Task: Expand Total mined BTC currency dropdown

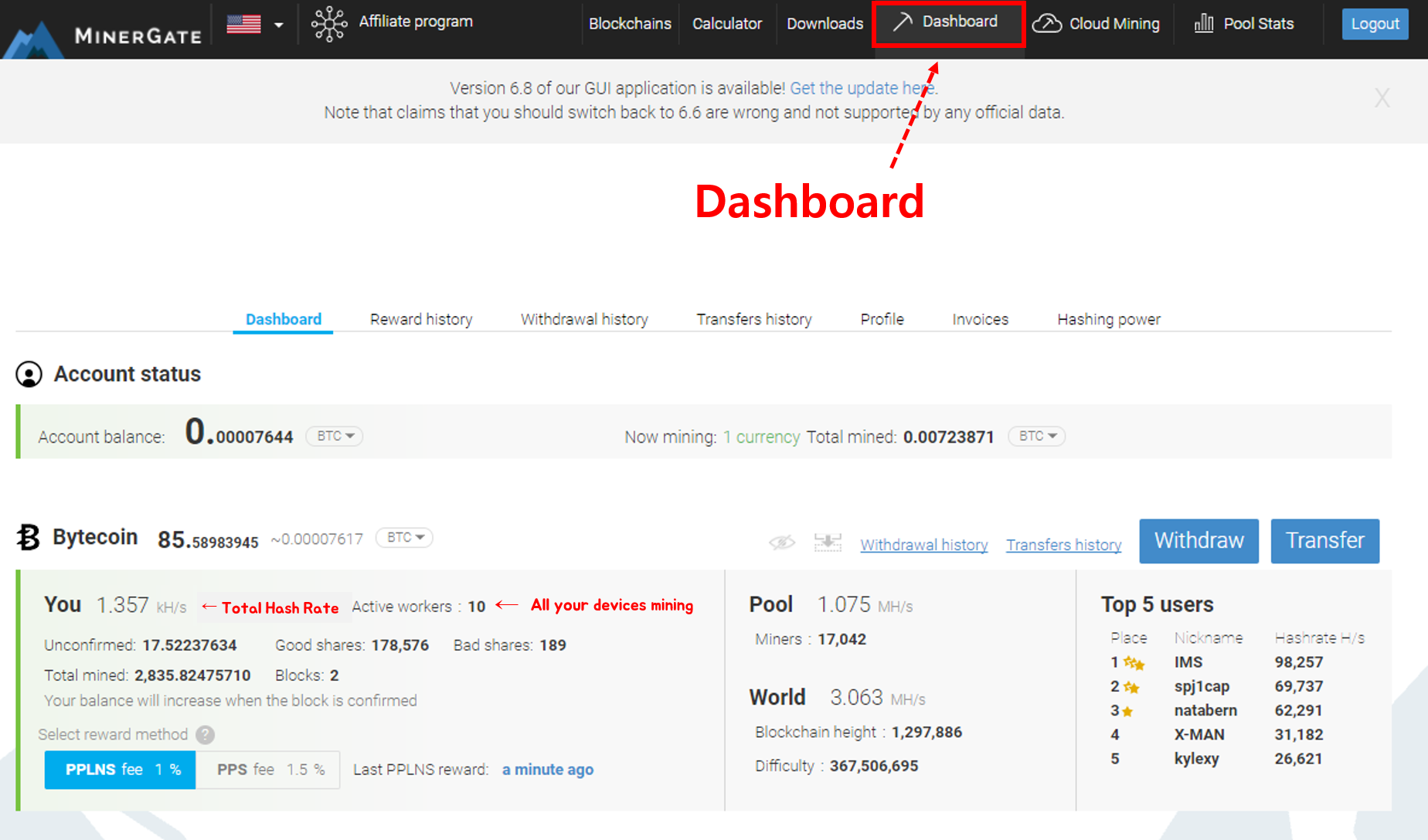Action: (x=1036, y=436)
